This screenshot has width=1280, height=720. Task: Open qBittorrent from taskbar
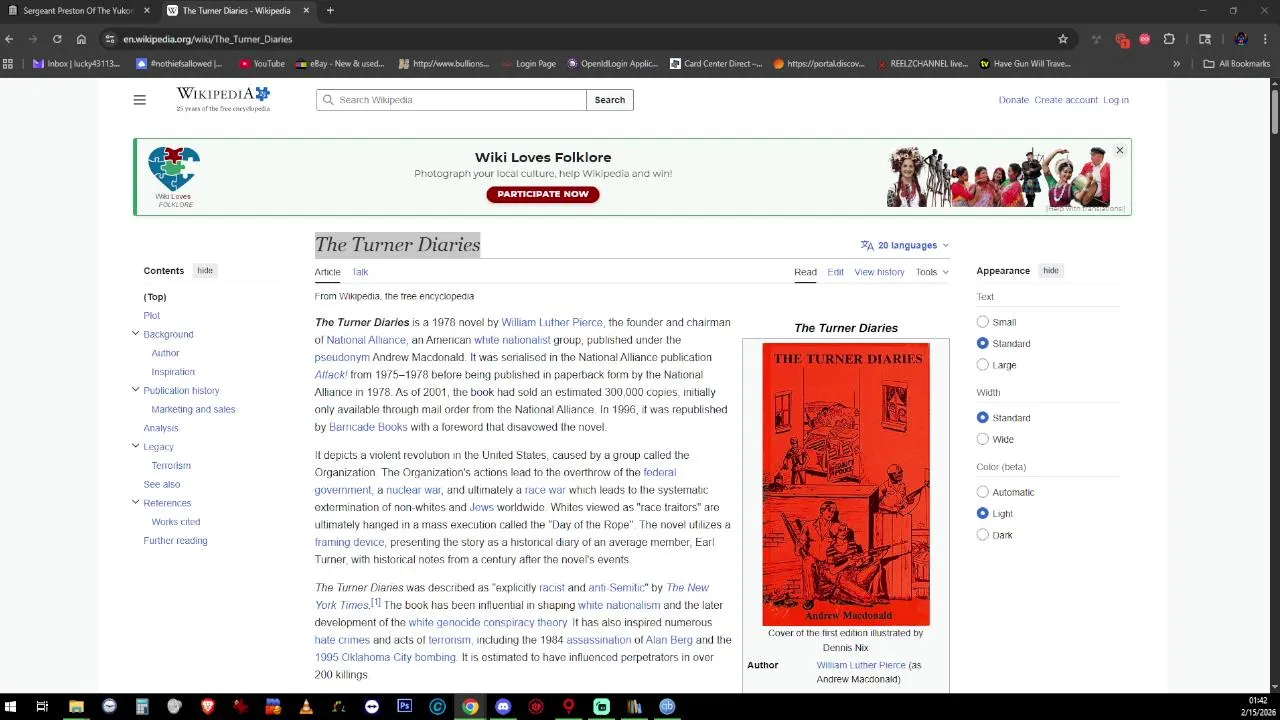click(667, 707)
